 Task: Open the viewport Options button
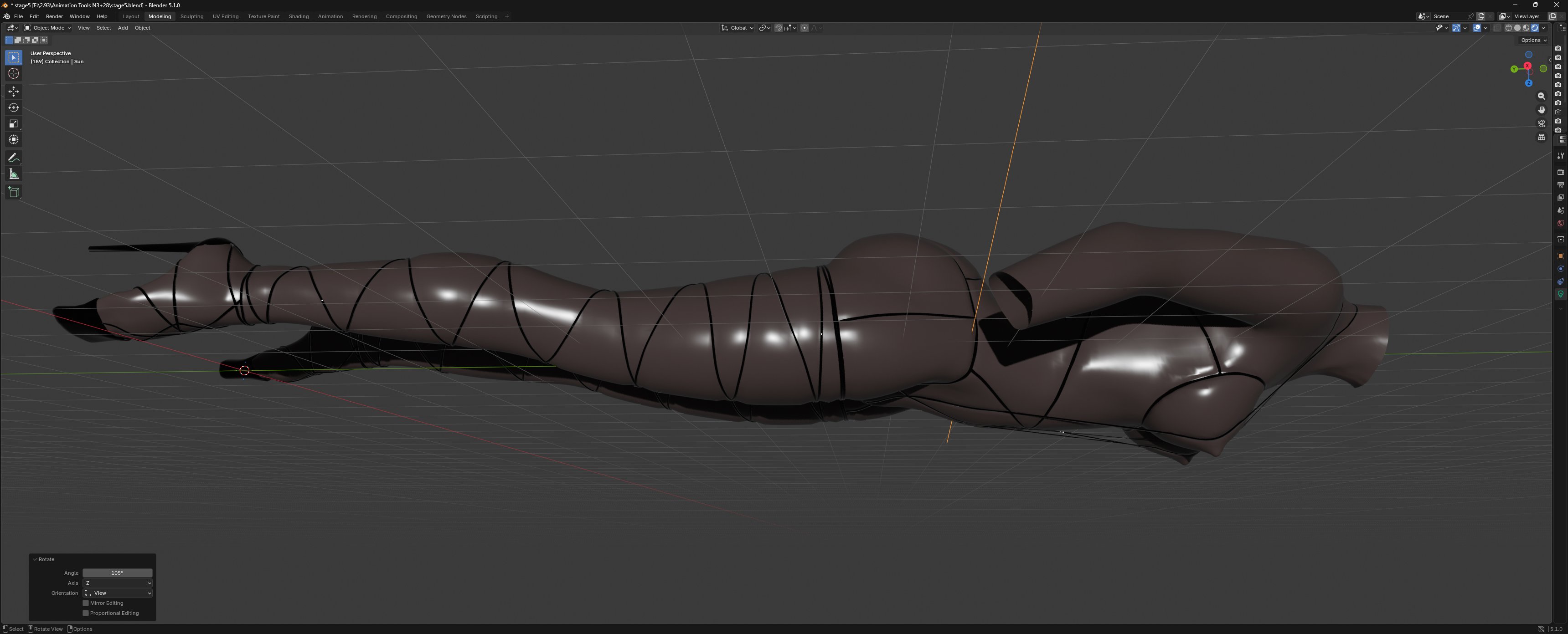click(1533, 40)
